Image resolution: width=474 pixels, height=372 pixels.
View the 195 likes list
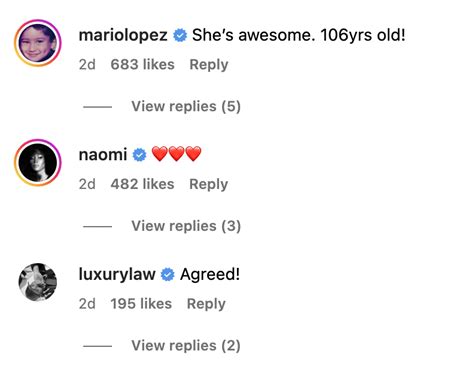click(141, 304)
